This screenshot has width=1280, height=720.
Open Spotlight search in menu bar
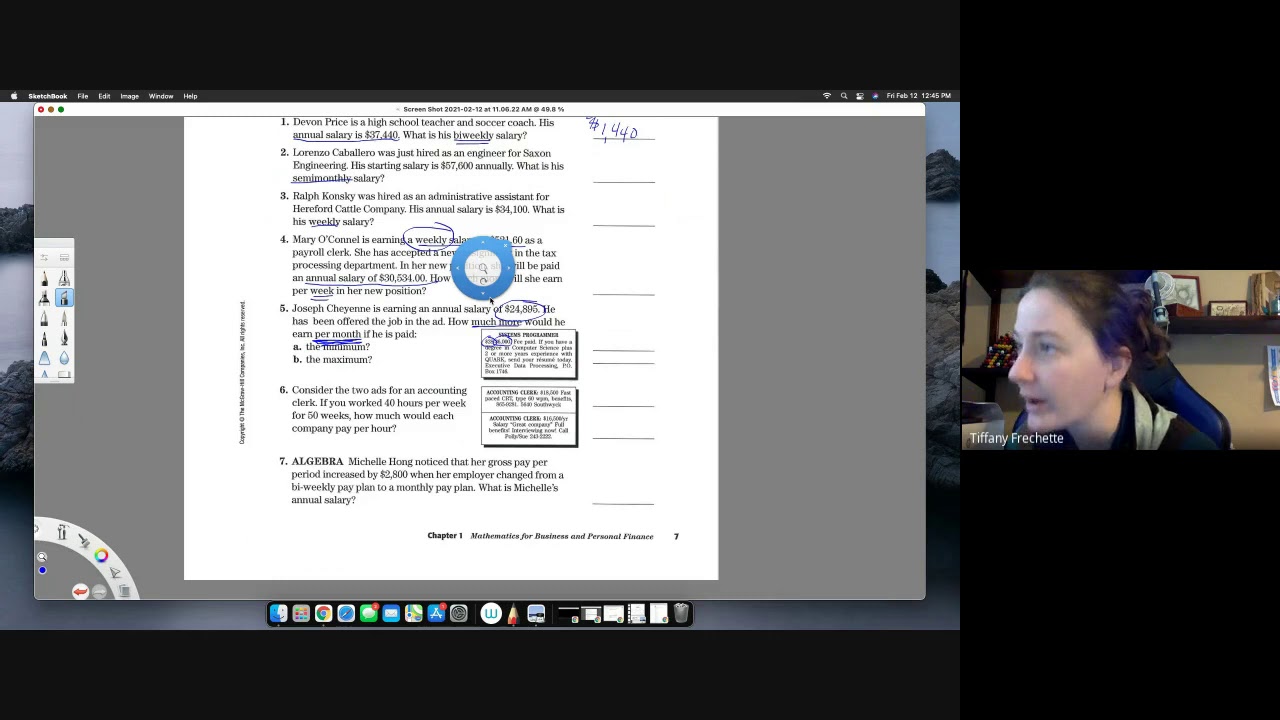click(844, 96)
